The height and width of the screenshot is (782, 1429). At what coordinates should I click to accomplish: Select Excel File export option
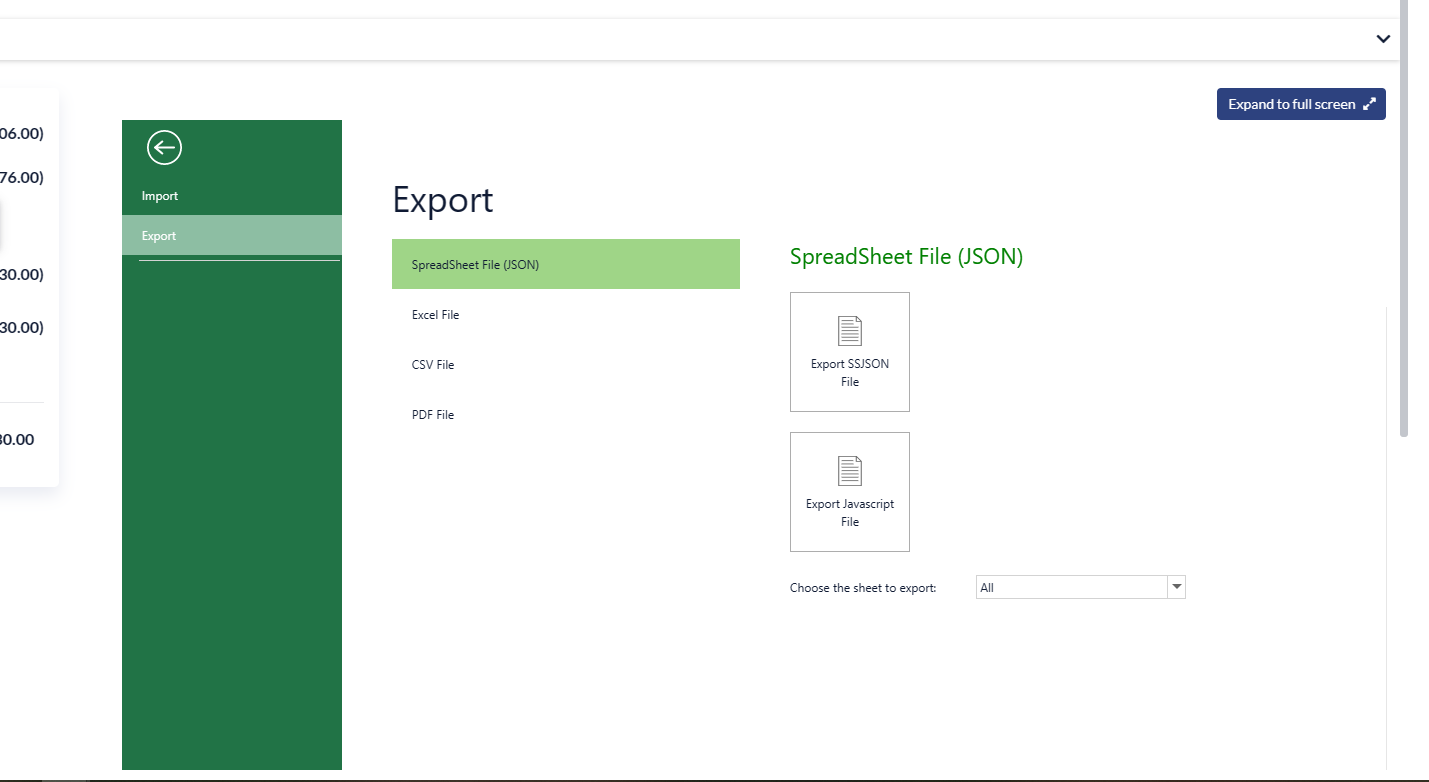(435, 314)
